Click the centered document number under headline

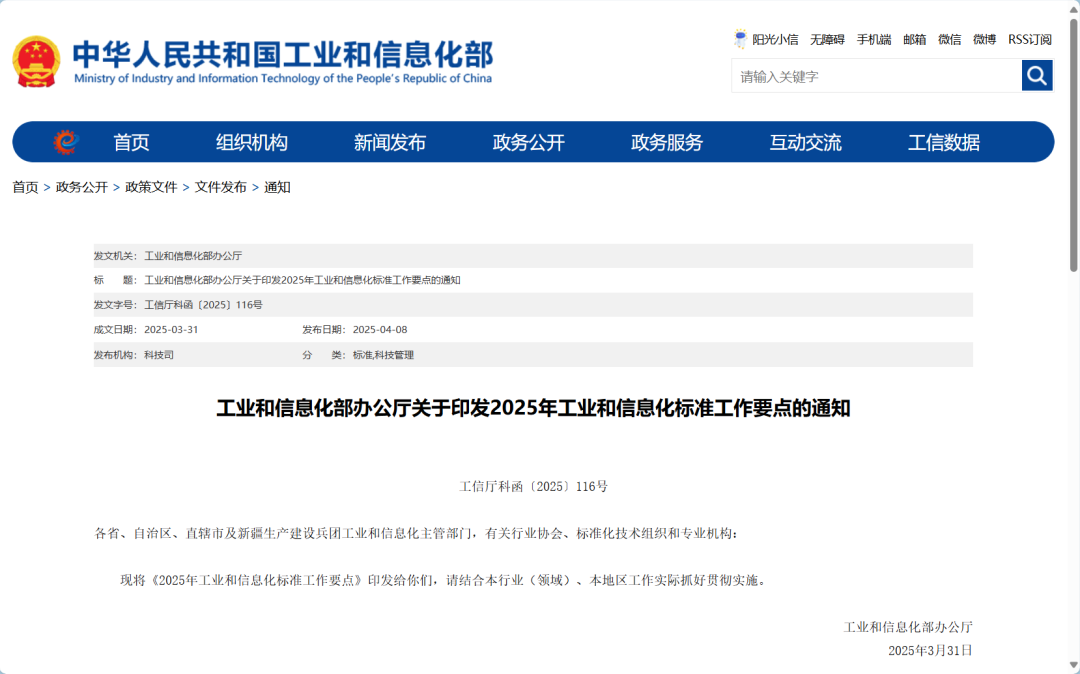point(533,487)
